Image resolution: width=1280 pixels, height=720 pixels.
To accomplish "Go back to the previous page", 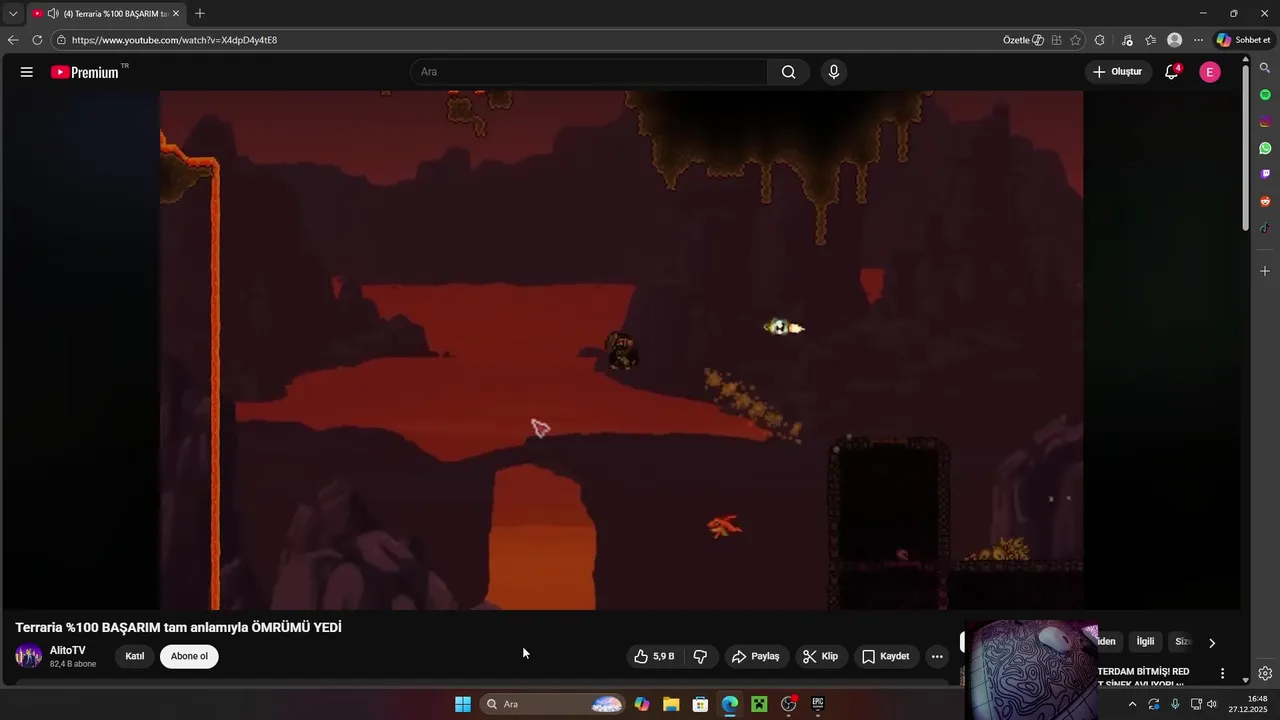I will (13, 40).
